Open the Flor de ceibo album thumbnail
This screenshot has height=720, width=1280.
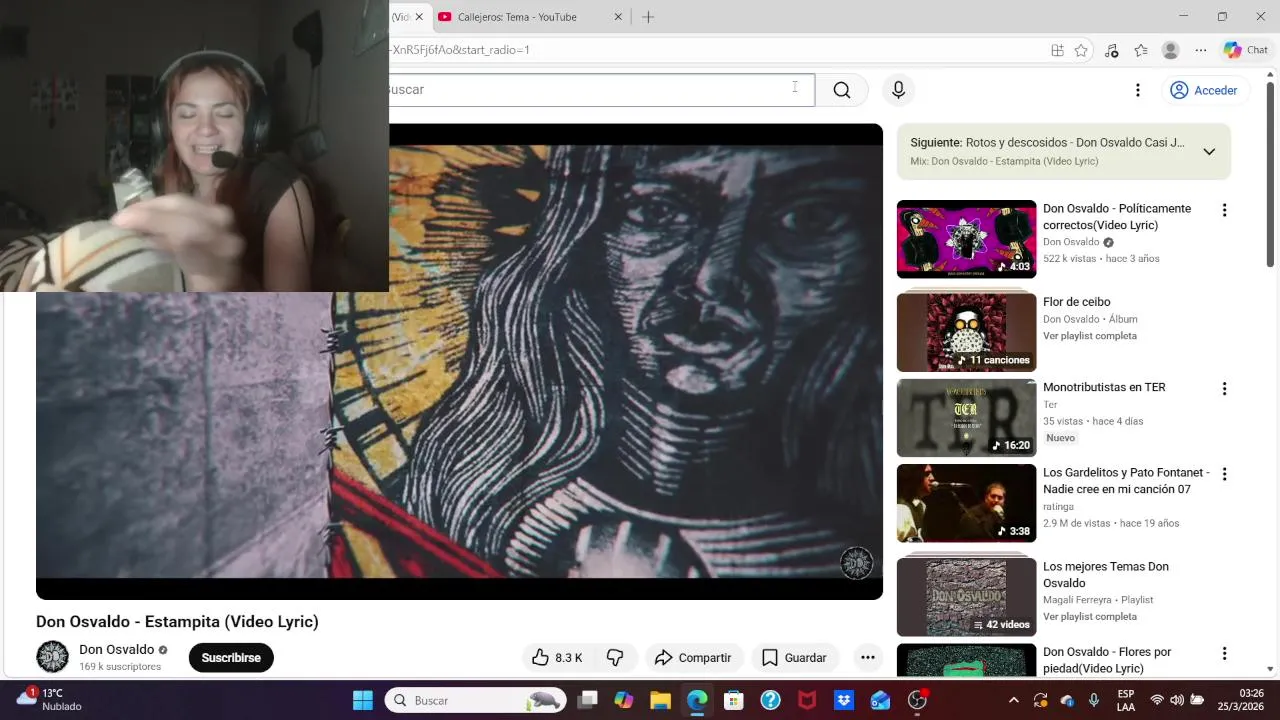(966, 331)
